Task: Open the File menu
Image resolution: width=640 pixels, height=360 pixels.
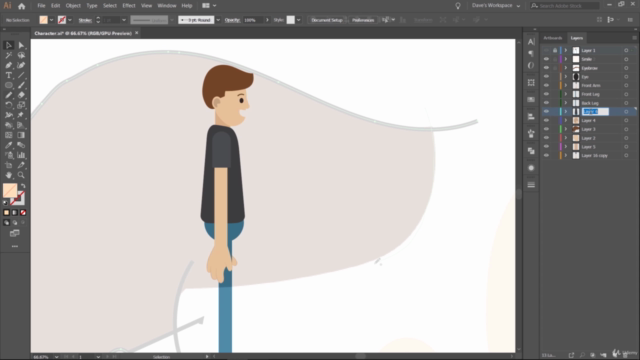Action: [41, 6]
